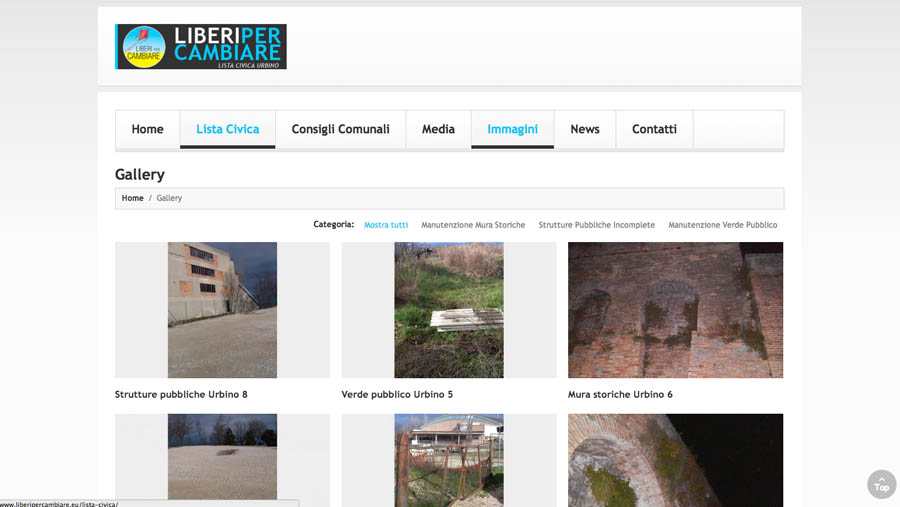Open Mura storiche Urbino 6 thumbnail
Screen dimensions: 900x507
coord(676,310)
